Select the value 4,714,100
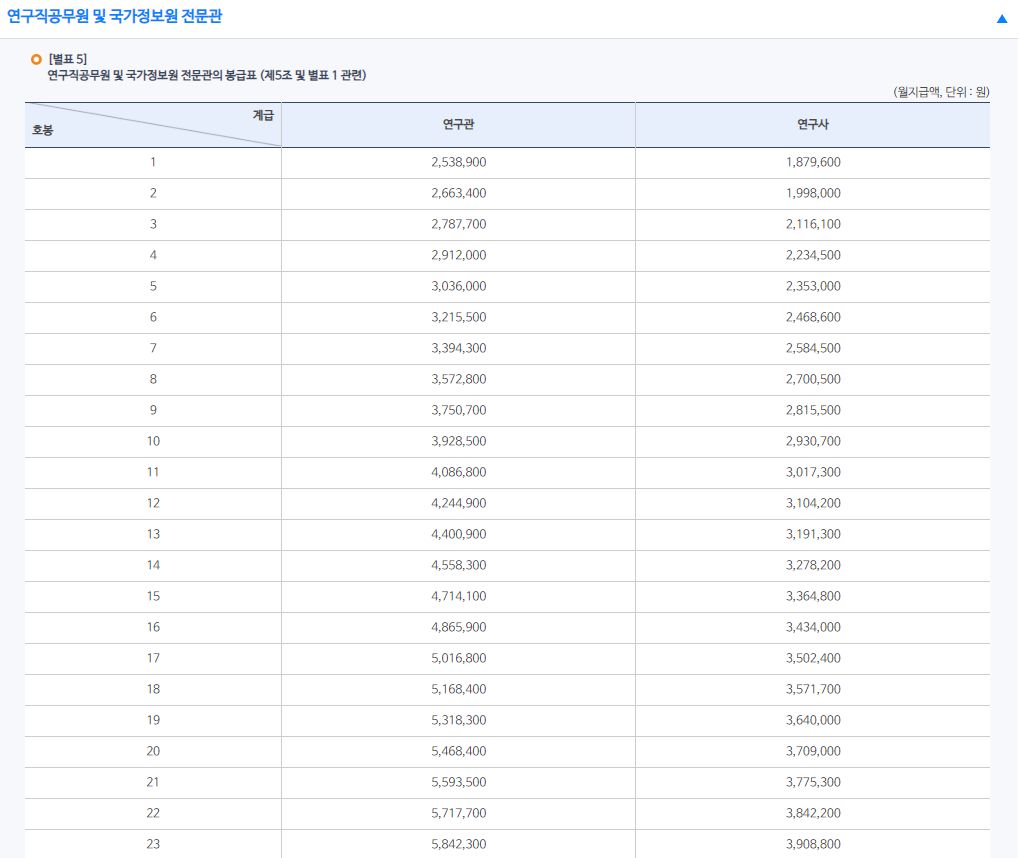This screenshot has height=858, width=1020. pos(459,596)
